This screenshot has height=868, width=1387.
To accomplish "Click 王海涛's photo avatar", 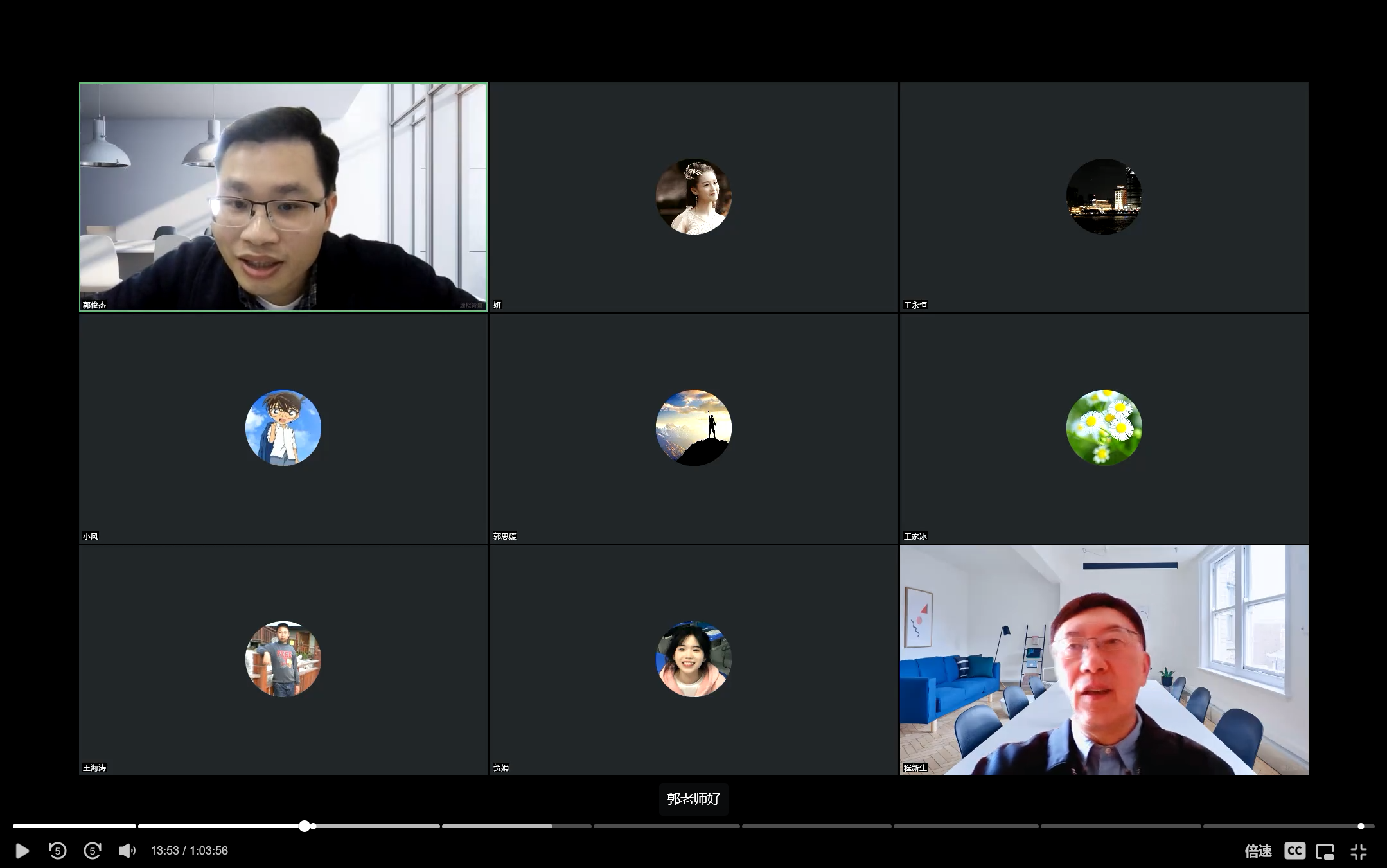I will click(x=283, y=659).
